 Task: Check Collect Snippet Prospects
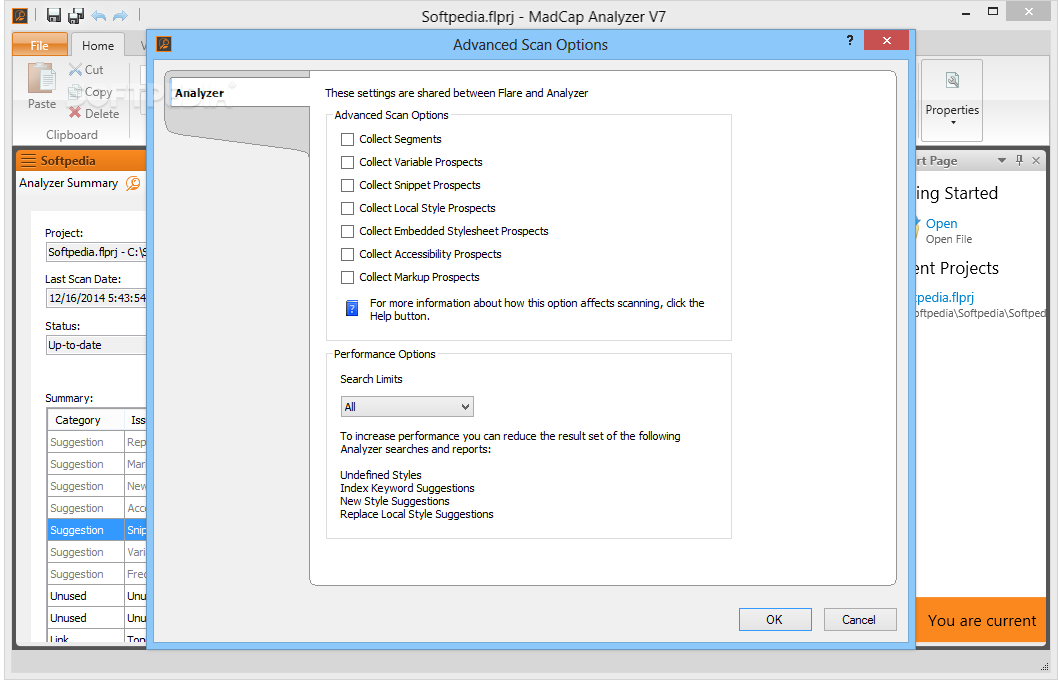[347, 186]
